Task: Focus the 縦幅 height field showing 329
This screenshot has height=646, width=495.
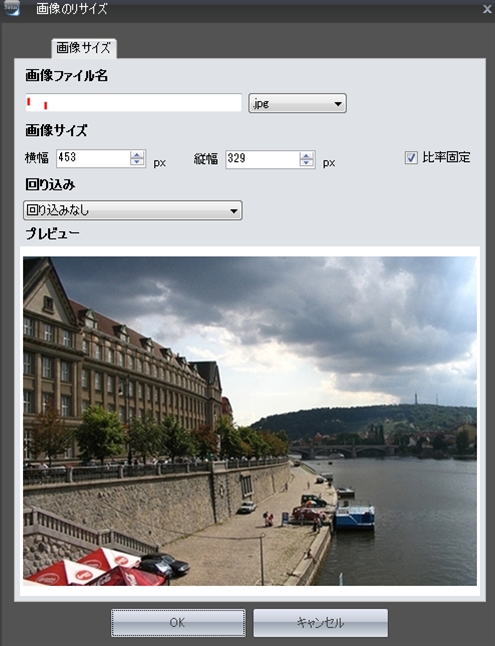Action: pyautogui.click(x=263, y=159)
